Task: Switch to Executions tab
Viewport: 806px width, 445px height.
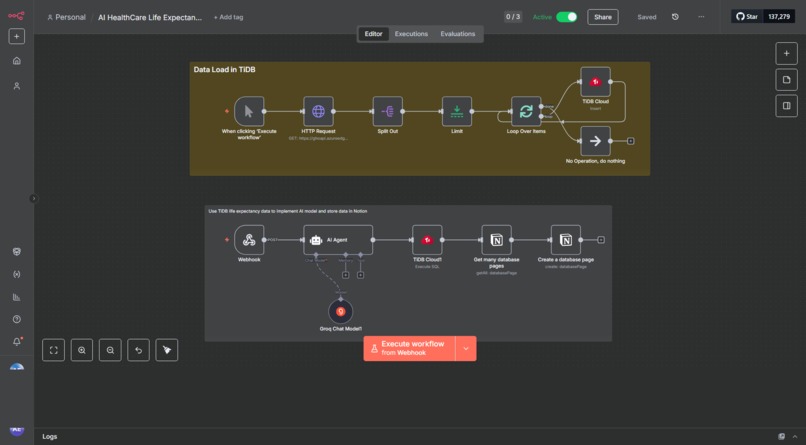Action: 411,34
